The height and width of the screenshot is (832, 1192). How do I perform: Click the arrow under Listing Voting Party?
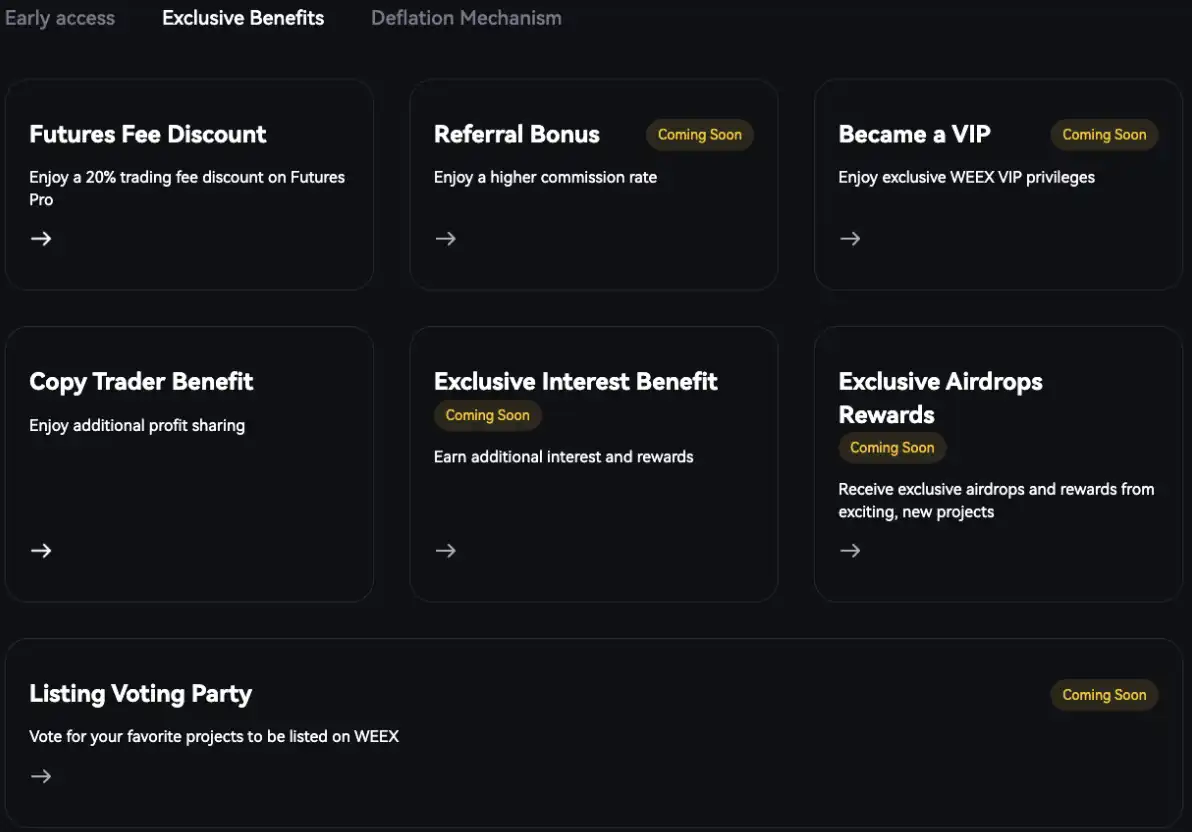[x=41, y=776]
